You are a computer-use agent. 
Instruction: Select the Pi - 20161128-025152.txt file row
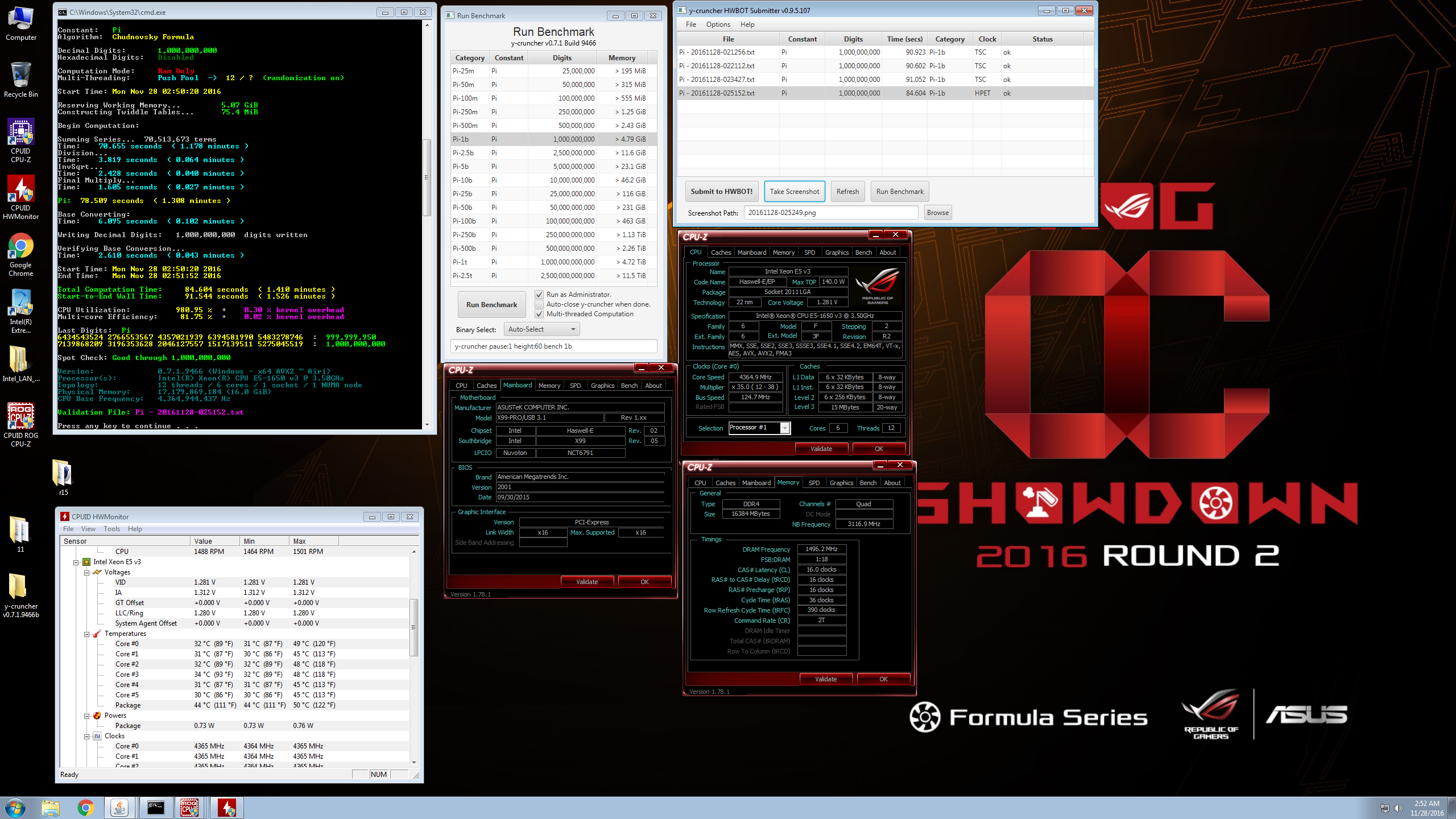885,93
